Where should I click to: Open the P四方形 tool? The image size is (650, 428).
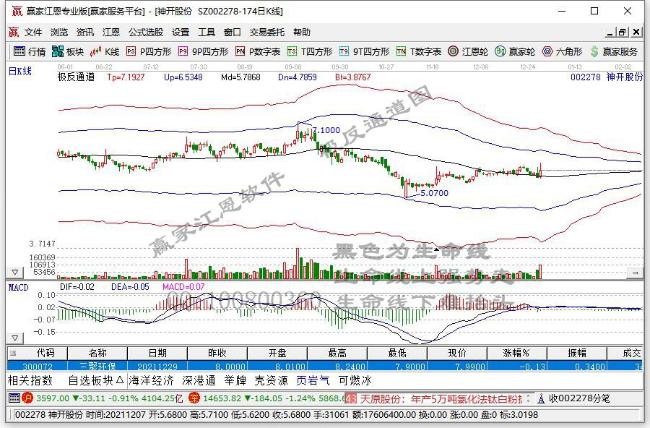[148, 51]
